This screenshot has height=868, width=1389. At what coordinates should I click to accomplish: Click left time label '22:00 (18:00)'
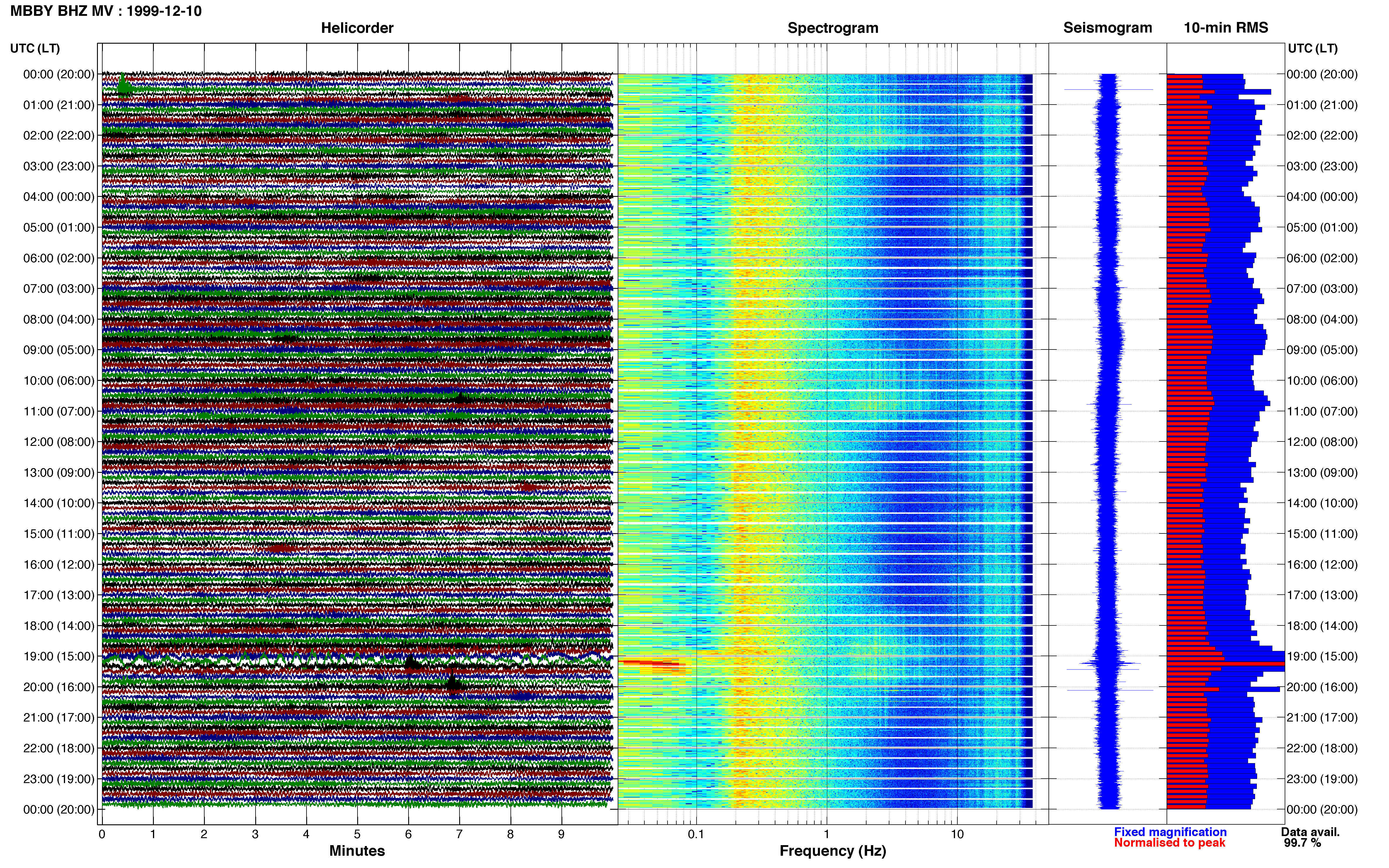pyautogui.click(x=59, y=748)
